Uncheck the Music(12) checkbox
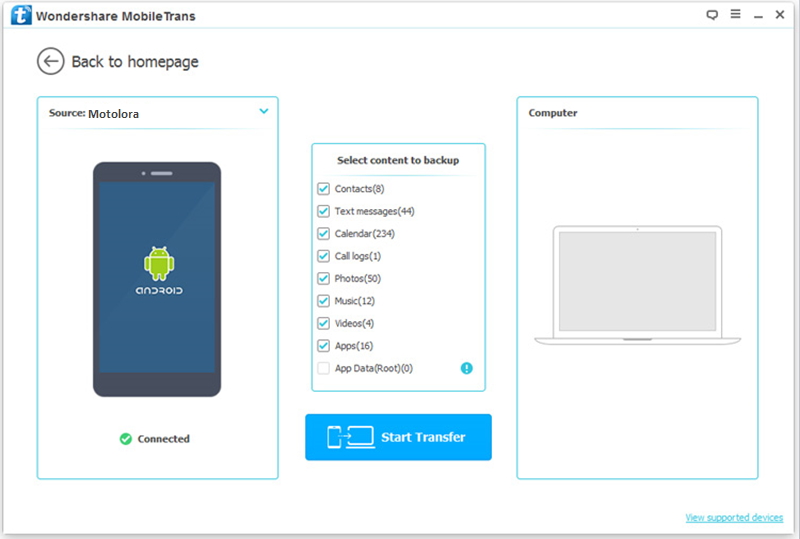This screenshot has height=539, width=800. (323, 301)
